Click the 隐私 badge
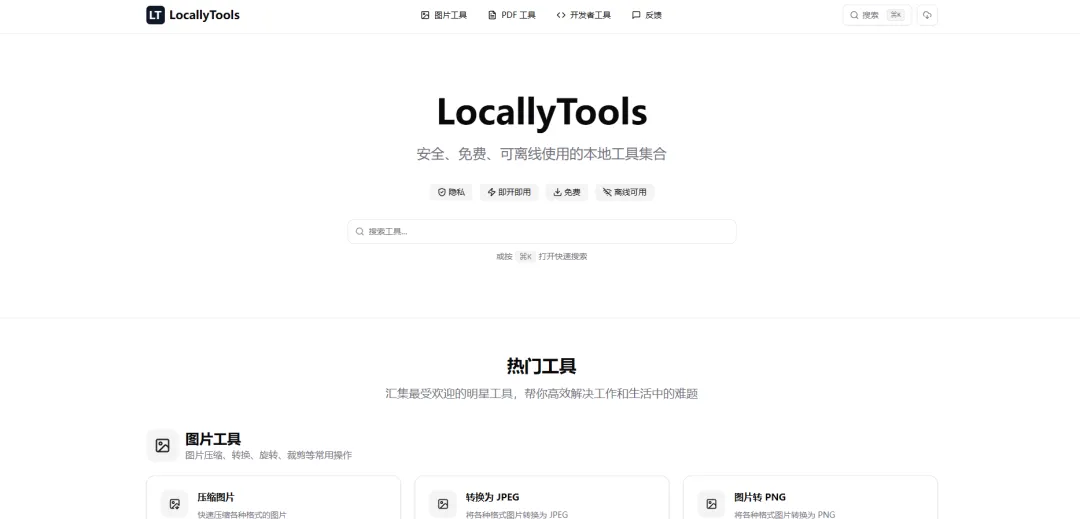The height and width of the screenshot is (519, 1080). [x=451, y=192]
